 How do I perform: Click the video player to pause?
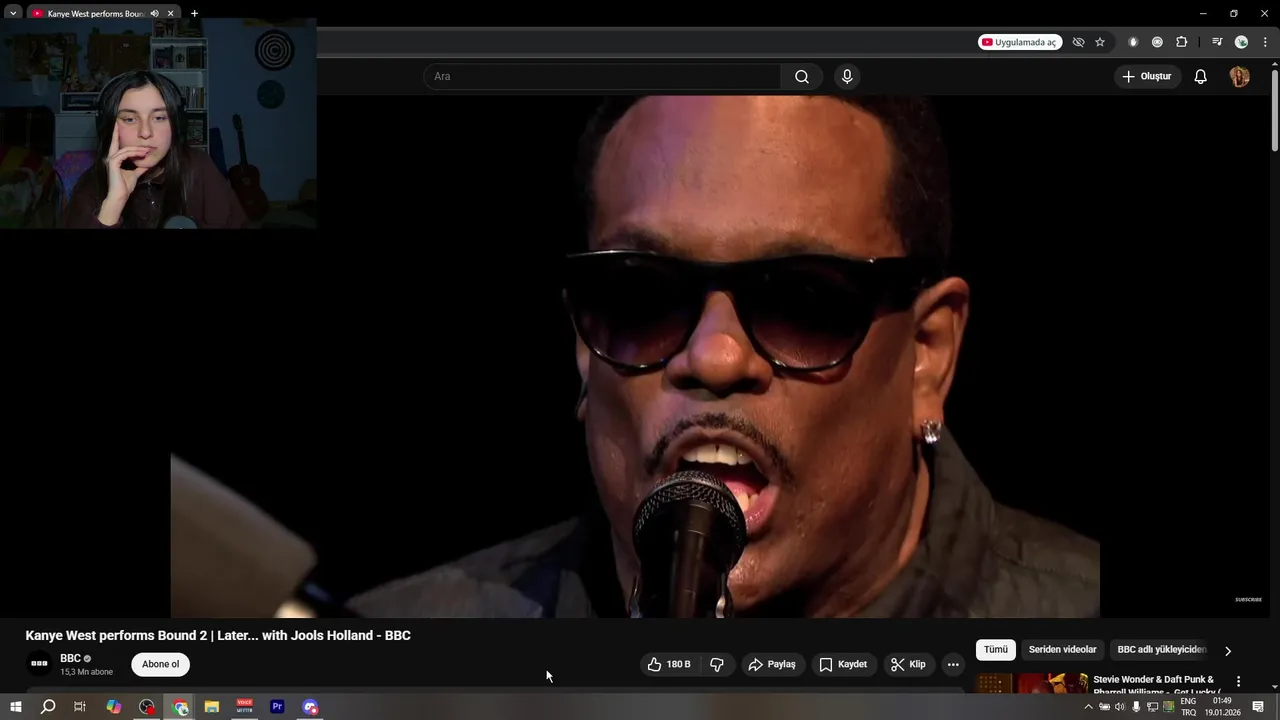pos(635,356)
